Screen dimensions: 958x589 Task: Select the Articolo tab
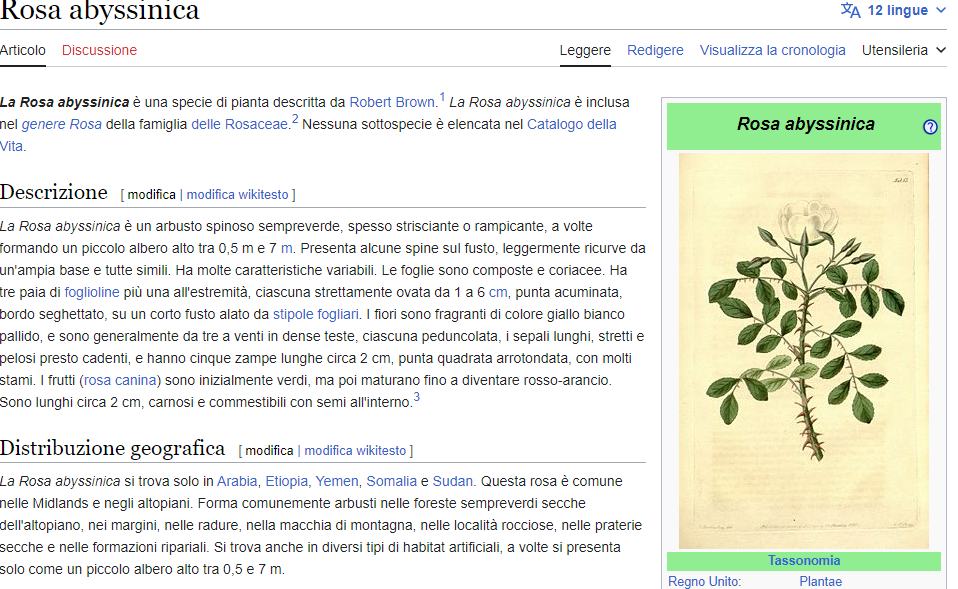[22, 49]
